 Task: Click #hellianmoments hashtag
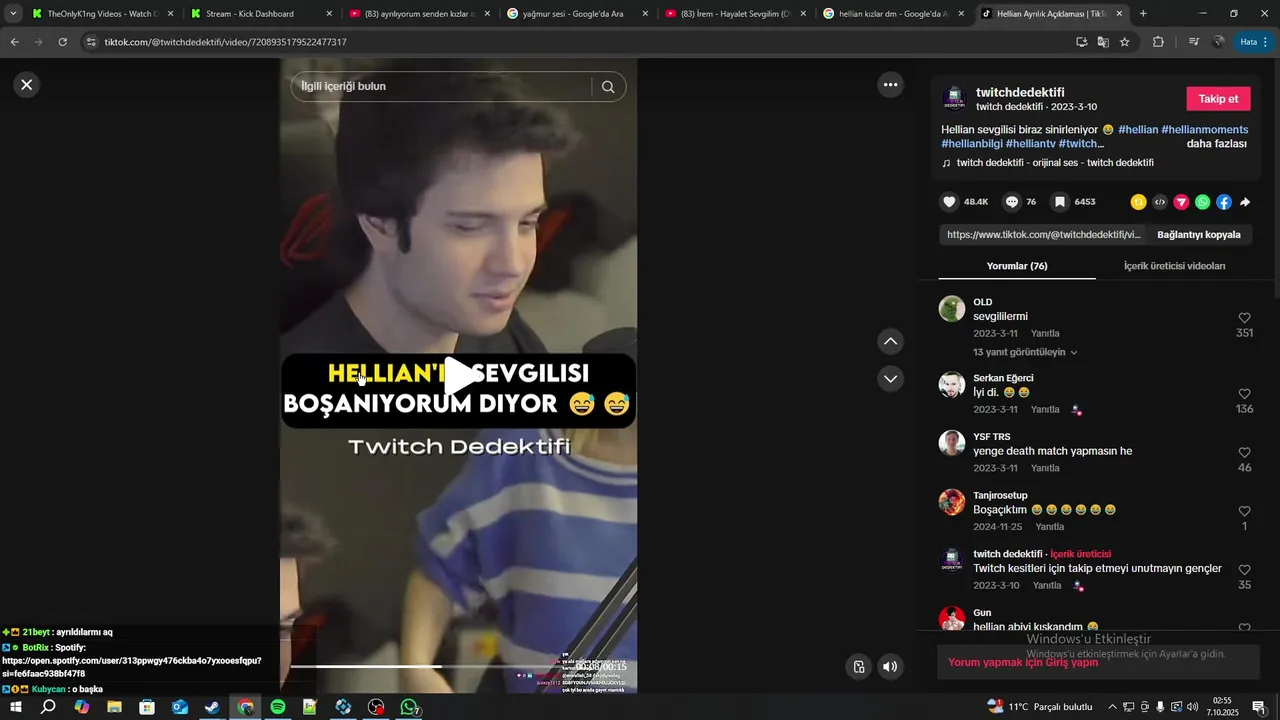(x=1205, y=130)
